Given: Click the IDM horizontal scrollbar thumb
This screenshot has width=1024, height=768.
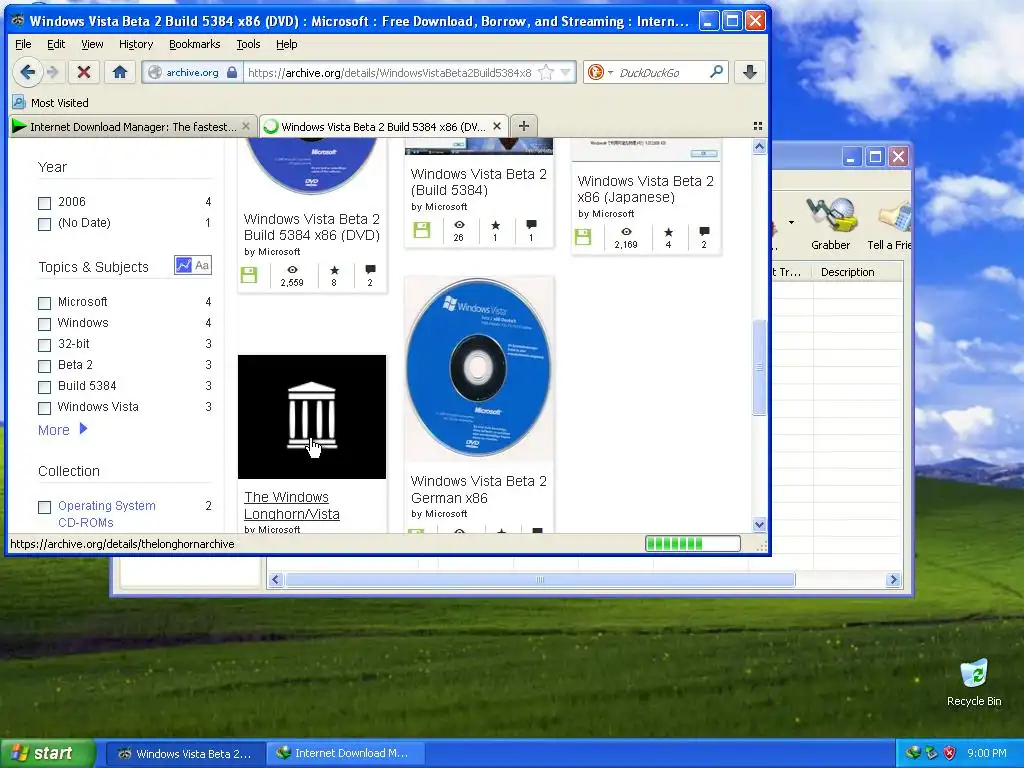Looking at the screenshot, I should pyautogui.click(x=540, y=579).
